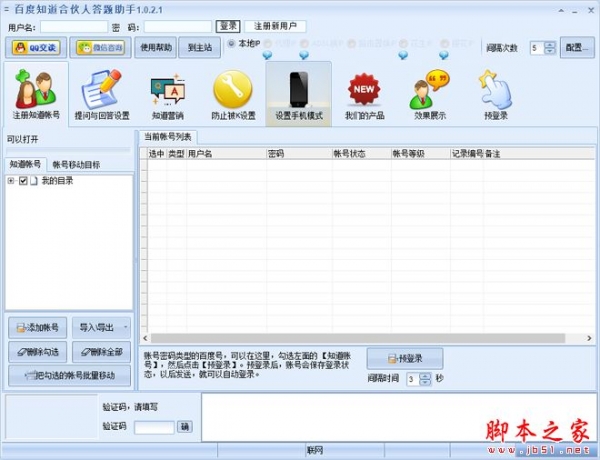Open the 效果展示 icon
This screenshot has height=460, width=600.
point(430,94)
